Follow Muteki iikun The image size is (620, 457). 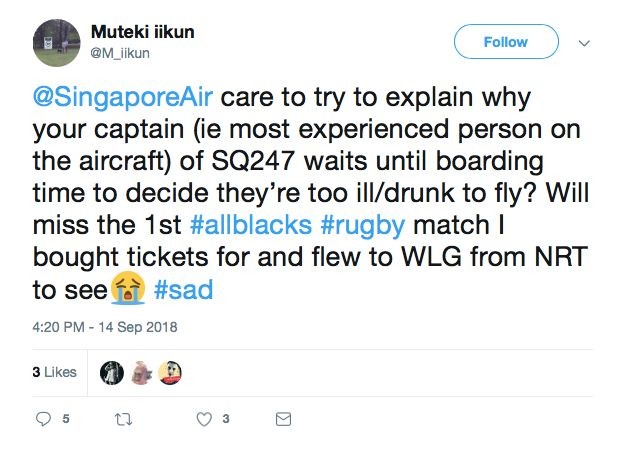pos(505,42)
